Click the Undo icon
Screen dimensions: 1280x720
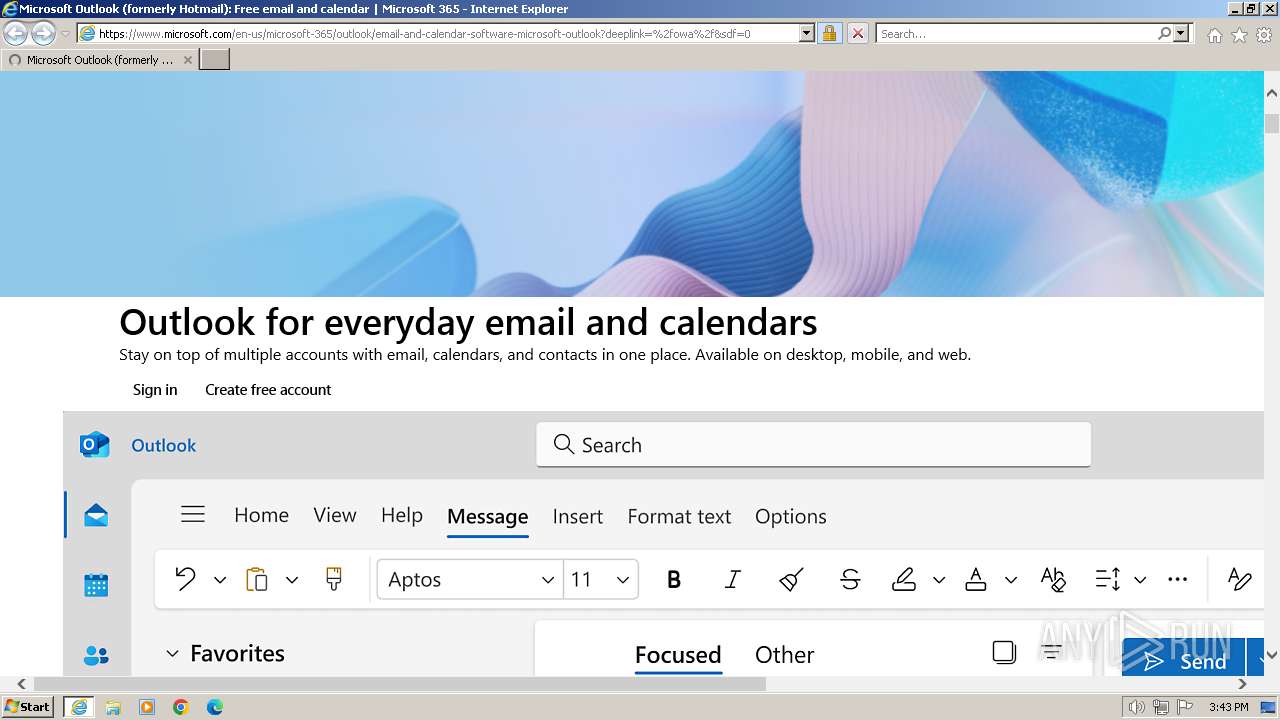tap(185, 579)
